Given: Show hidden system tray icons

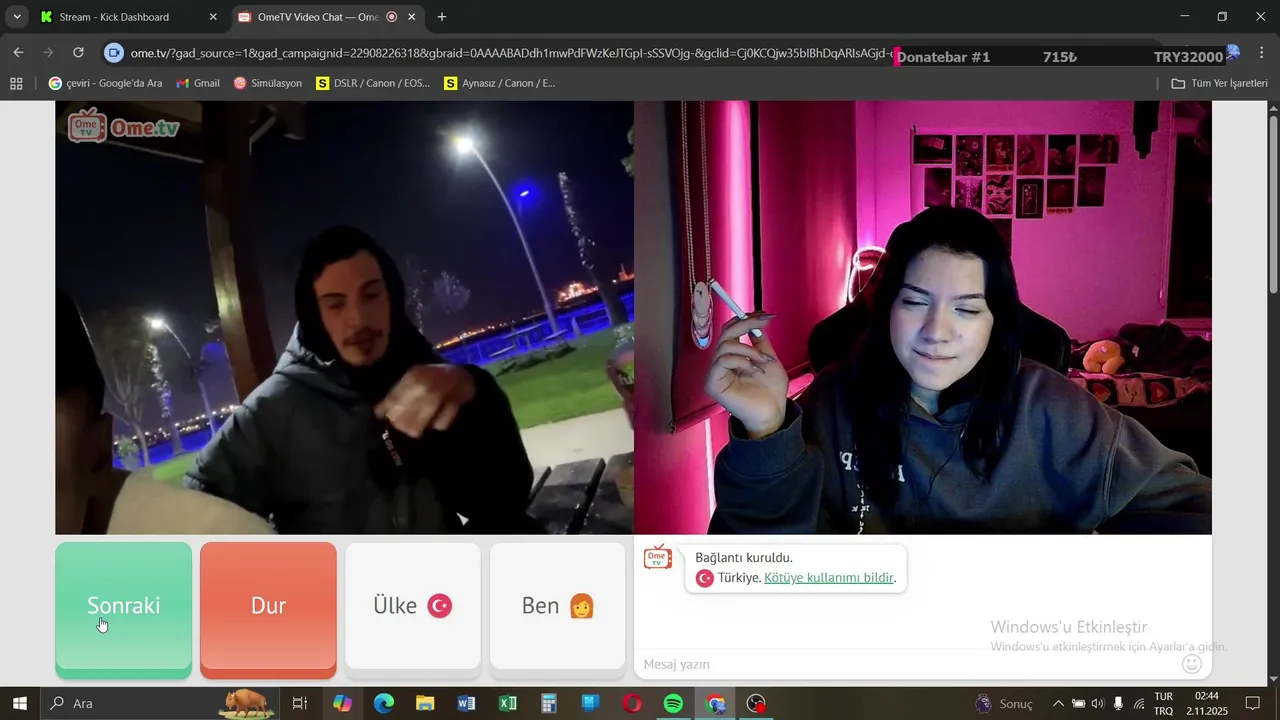Looking at the screenshot, I should (1058, 703).
